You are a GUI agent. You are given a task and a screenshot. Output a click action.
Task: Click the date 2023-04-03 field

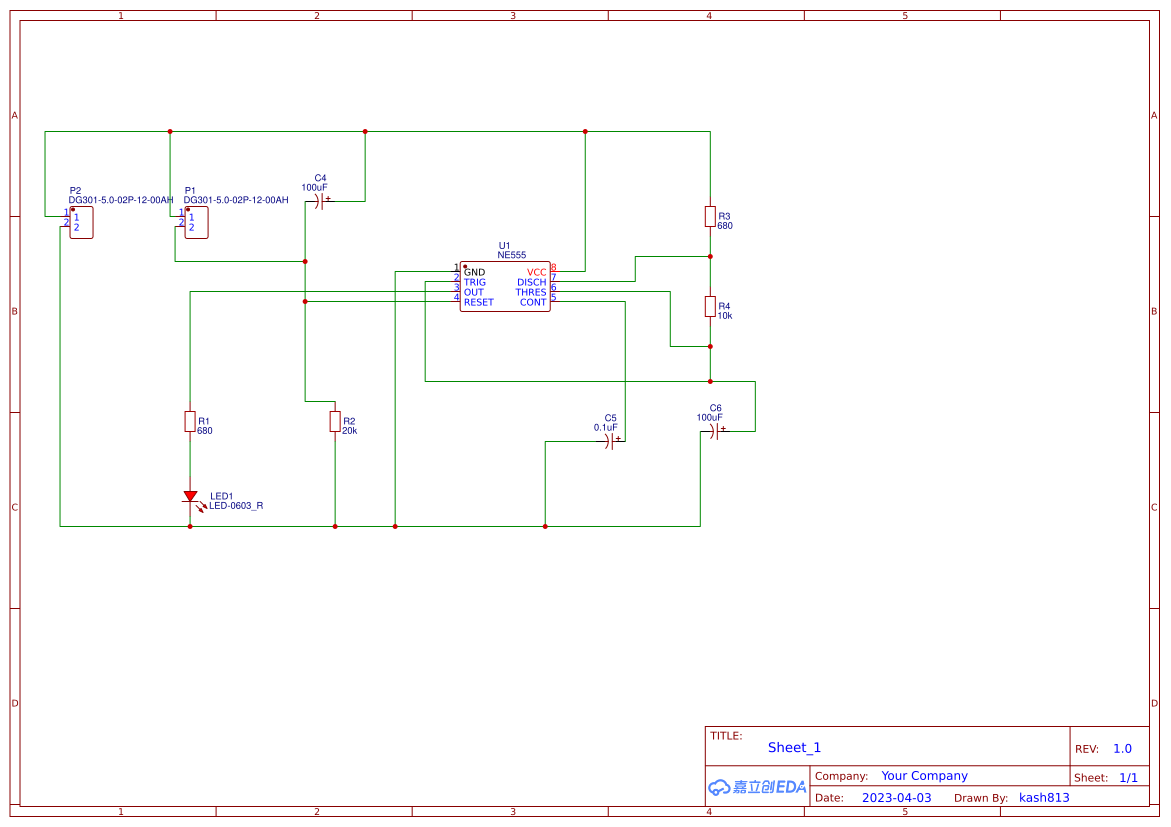(x=895, y=797)
